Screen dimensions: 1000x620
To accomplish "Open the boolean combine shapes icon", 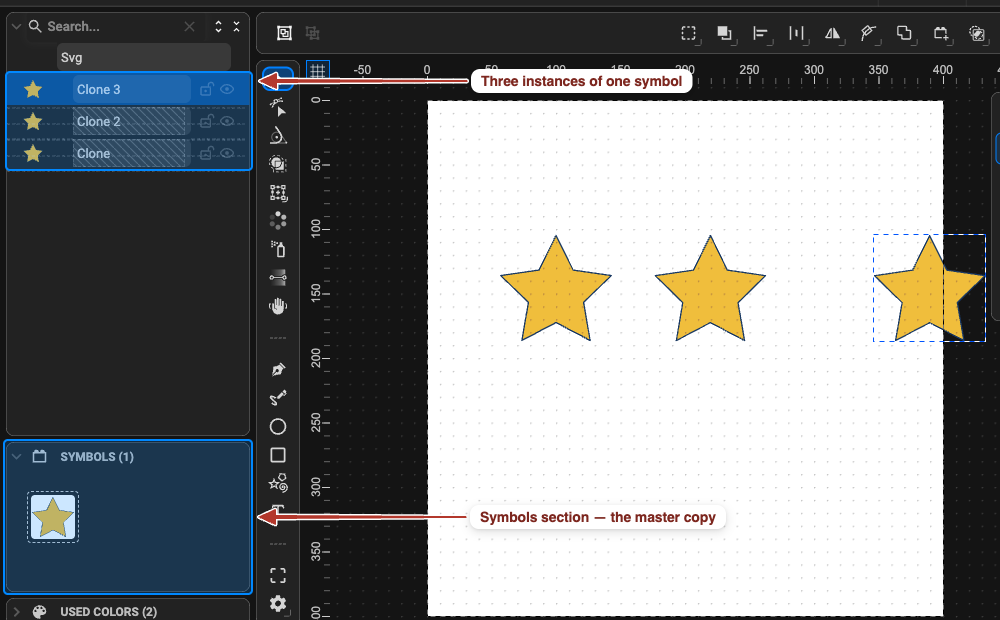I will coord(904,33).
